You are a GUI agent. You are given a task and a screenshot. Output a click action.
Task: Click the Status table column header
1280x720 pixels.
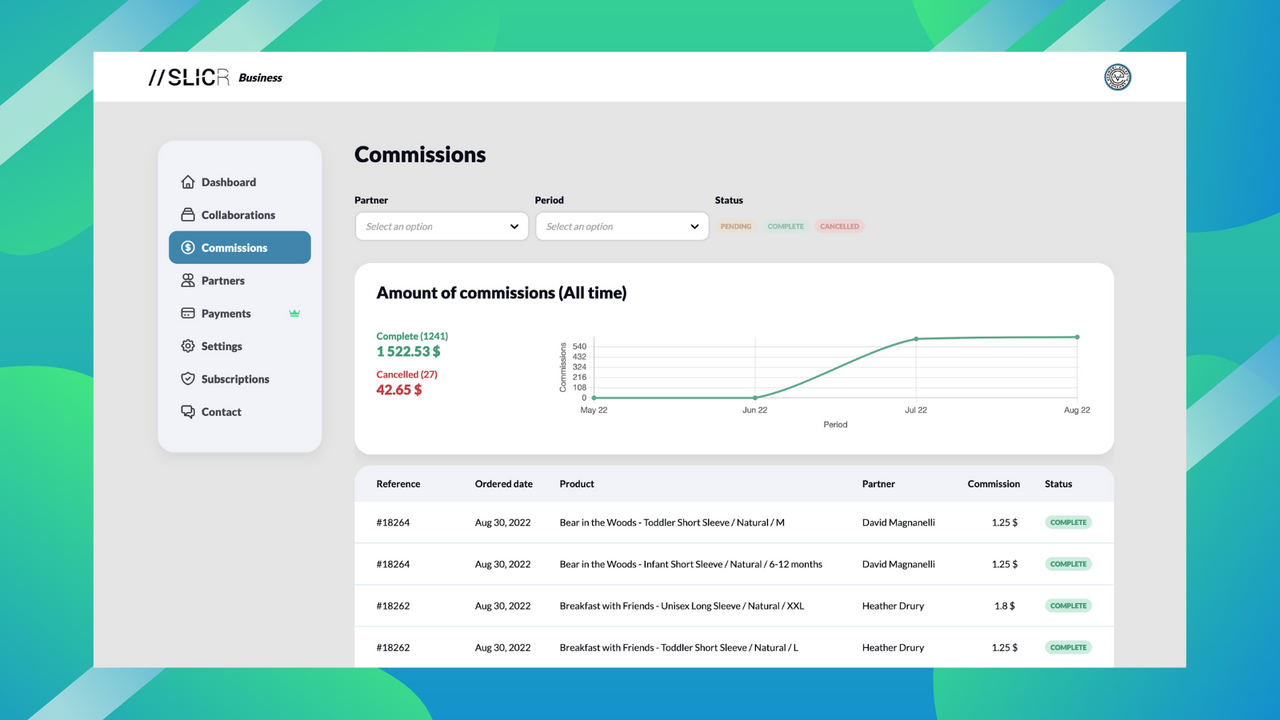pos(1058,484)
